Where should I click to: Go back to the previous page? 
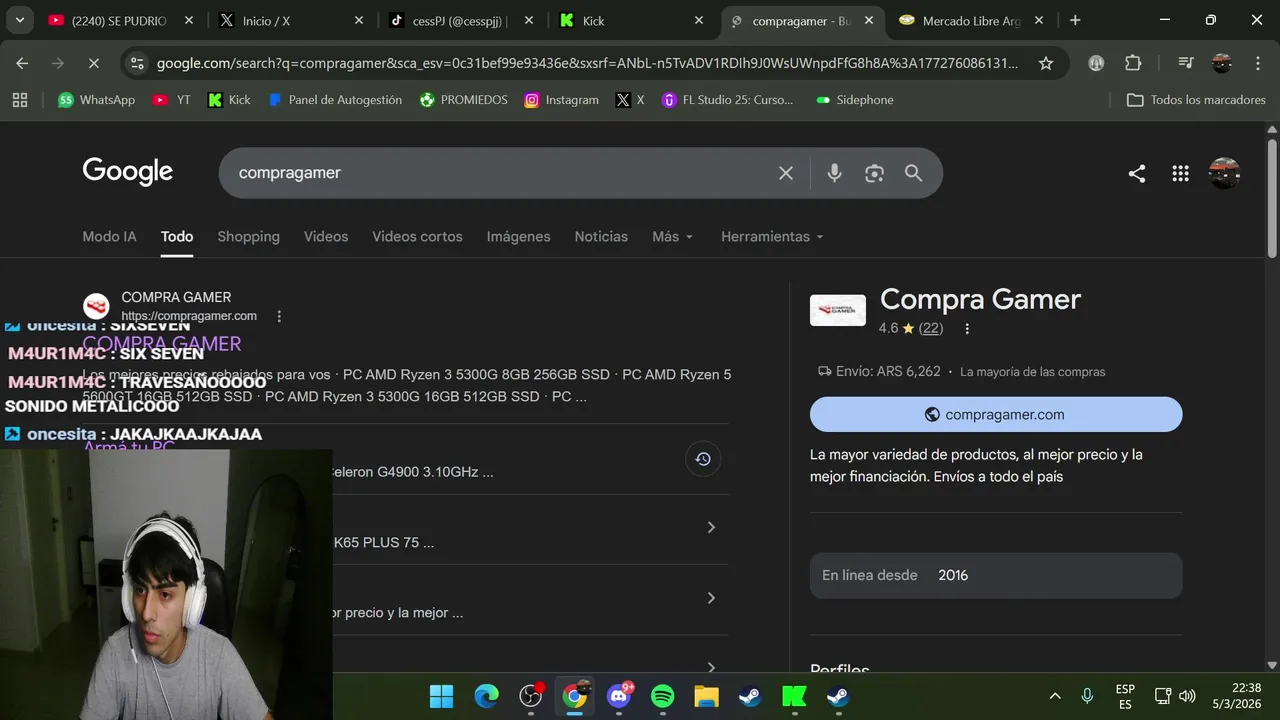(x=22, y=63)
